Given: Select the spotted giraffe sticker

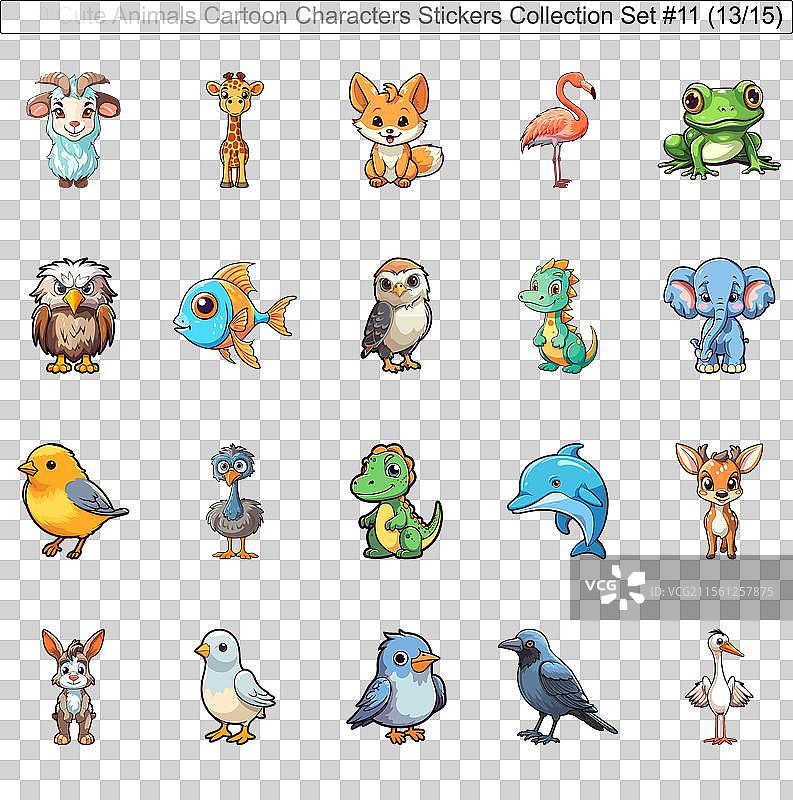Looking at the screenshot, I should click(x=234, y=129).
